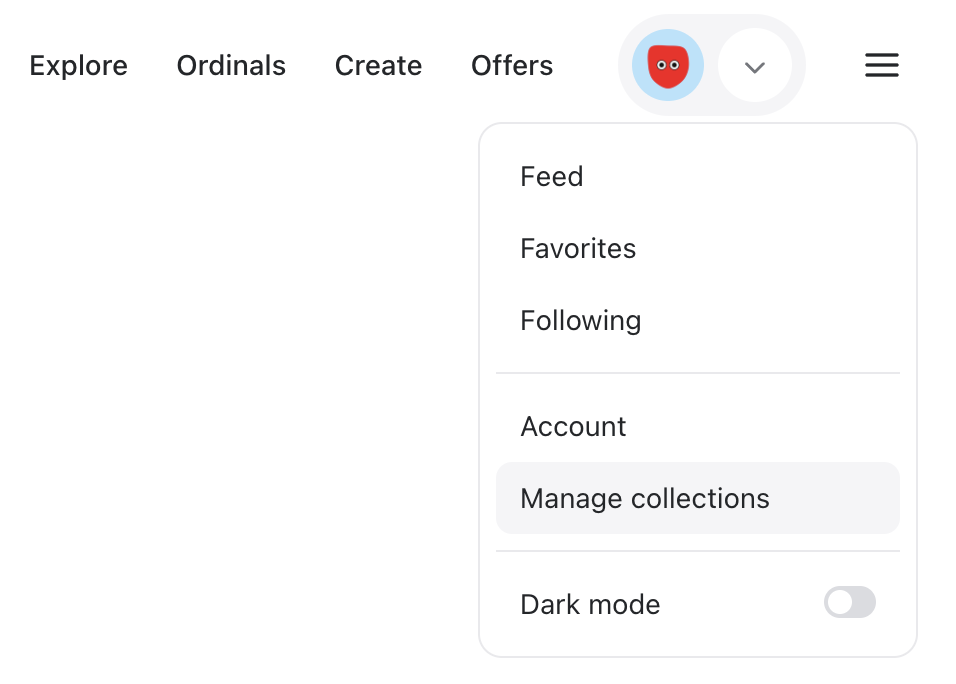
Task: Click the three-line menu icon at top right
Action: click(x=882, y=65)
